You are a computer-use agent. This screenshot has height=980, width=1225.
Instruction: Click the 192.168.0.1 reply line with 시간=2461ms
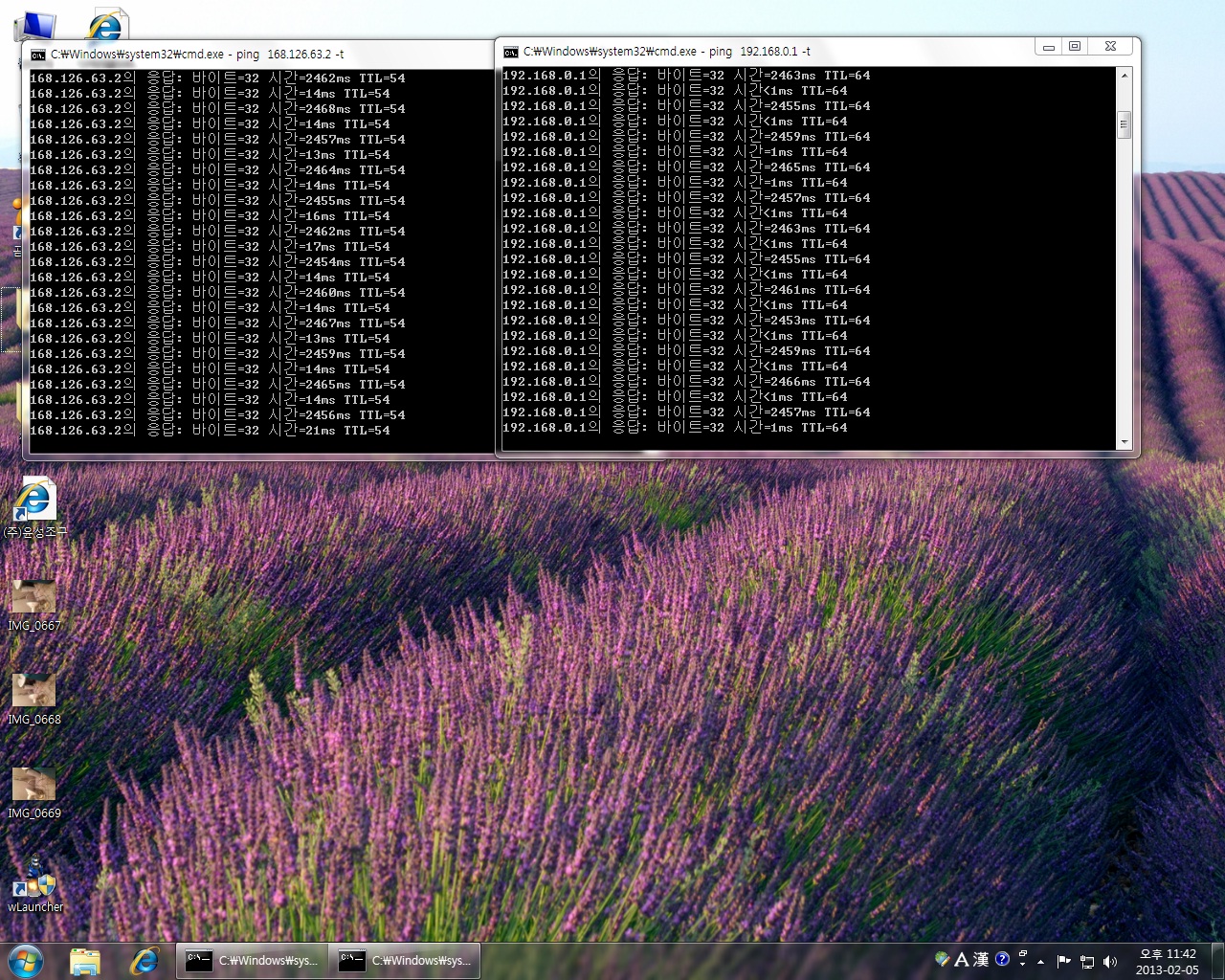(686, 290)
